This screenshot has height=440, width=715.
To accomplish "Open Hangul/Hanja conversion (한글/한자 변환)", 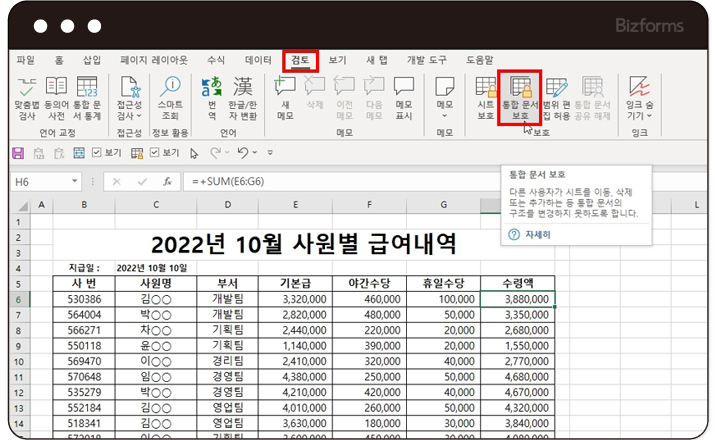I will click(243, 97).
